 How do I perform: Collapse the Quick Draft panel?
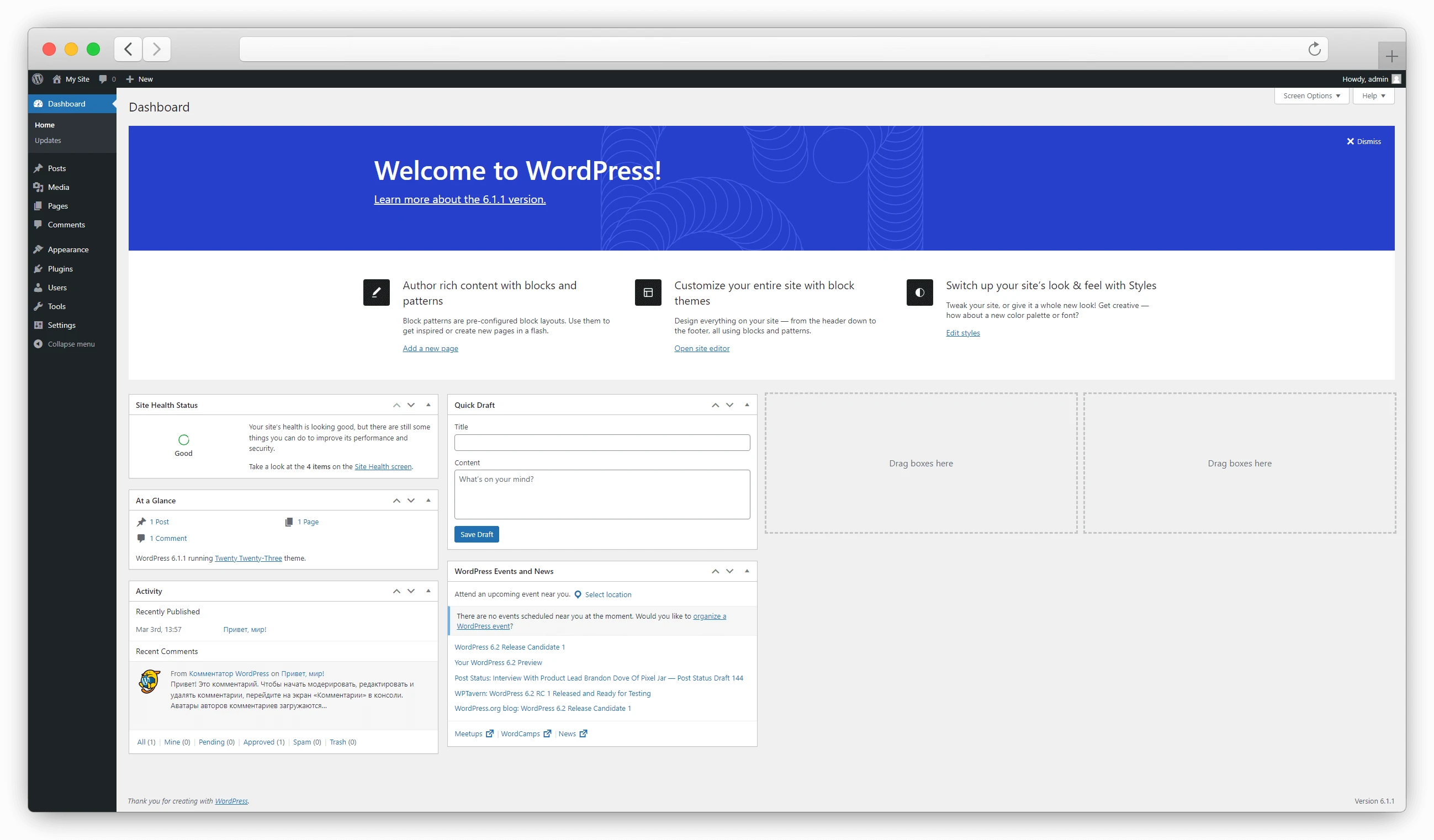(747, 405)
